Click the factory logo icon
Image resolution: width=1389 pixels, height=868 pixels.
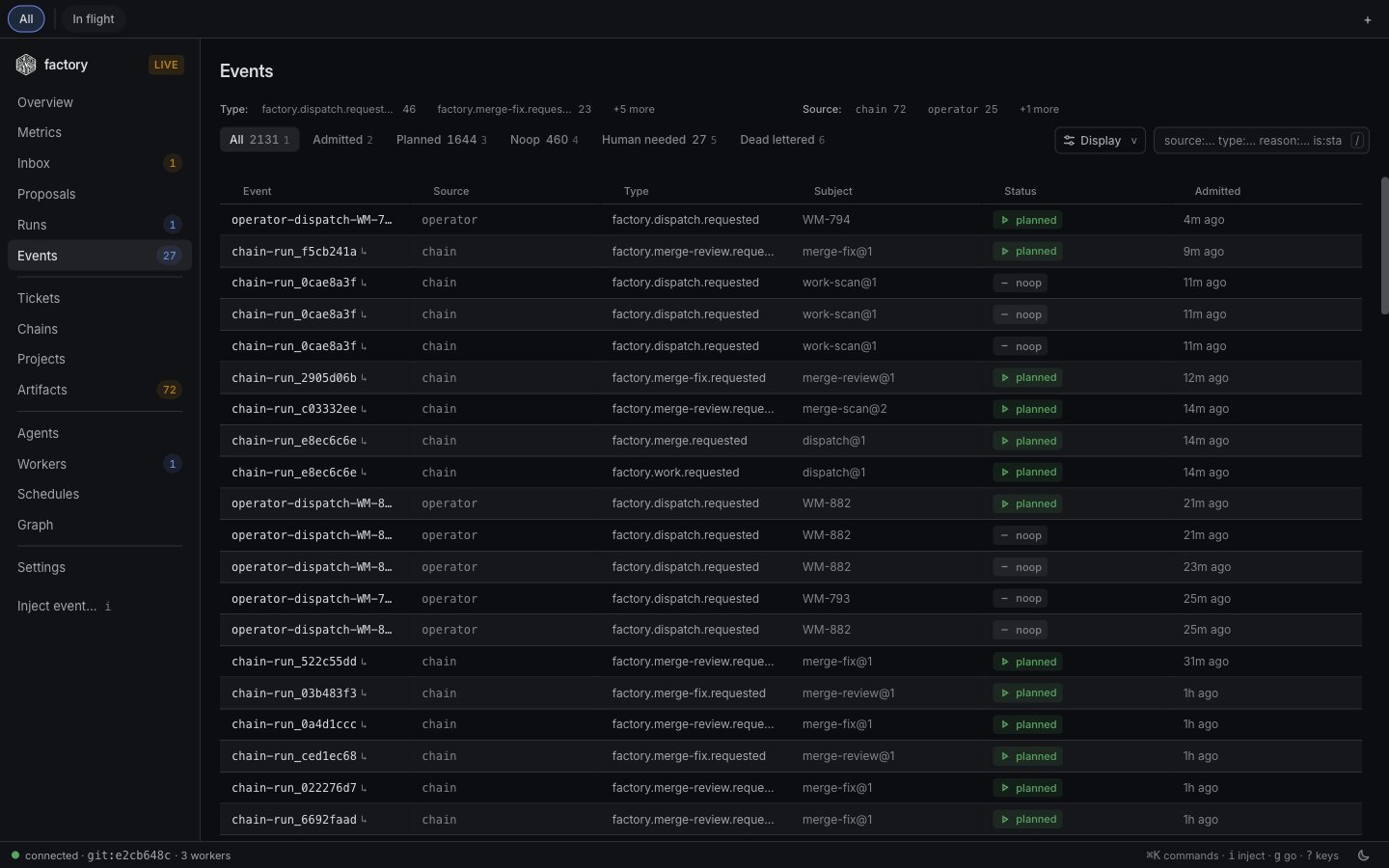[x=26, y=65]
